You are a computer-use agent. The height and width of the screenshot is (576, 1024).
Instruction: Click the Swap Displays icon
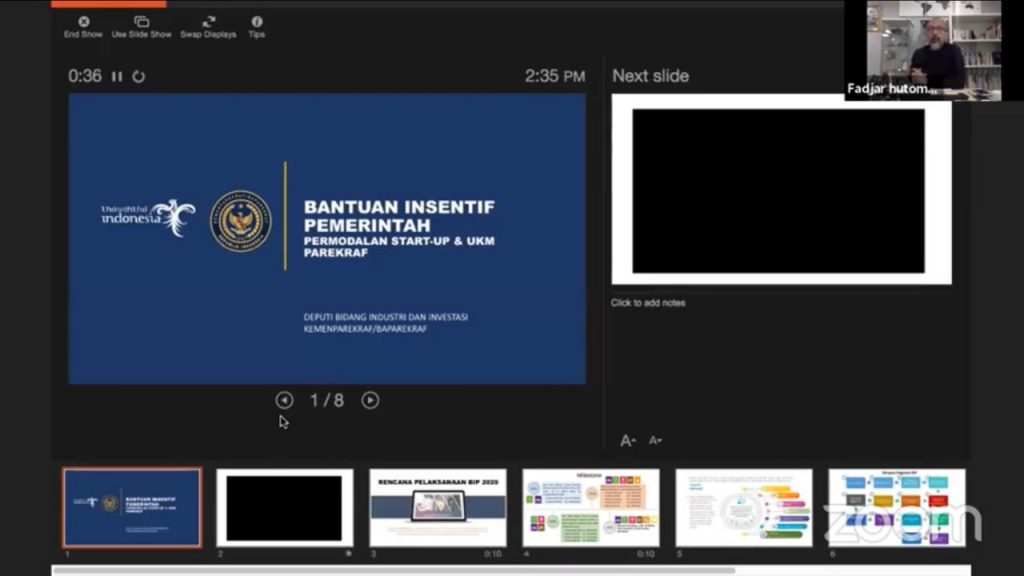(208, 22)
